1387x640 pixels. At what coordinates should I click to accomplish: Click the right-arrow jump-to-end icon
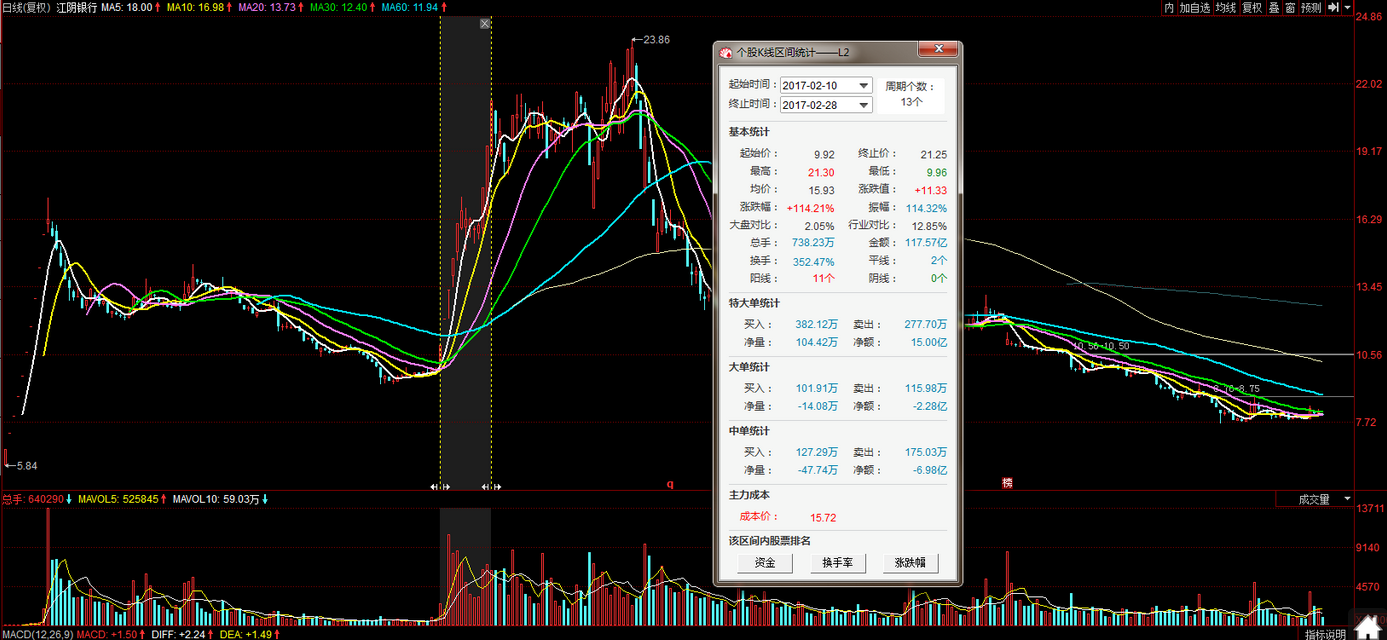pos(1333,7)
